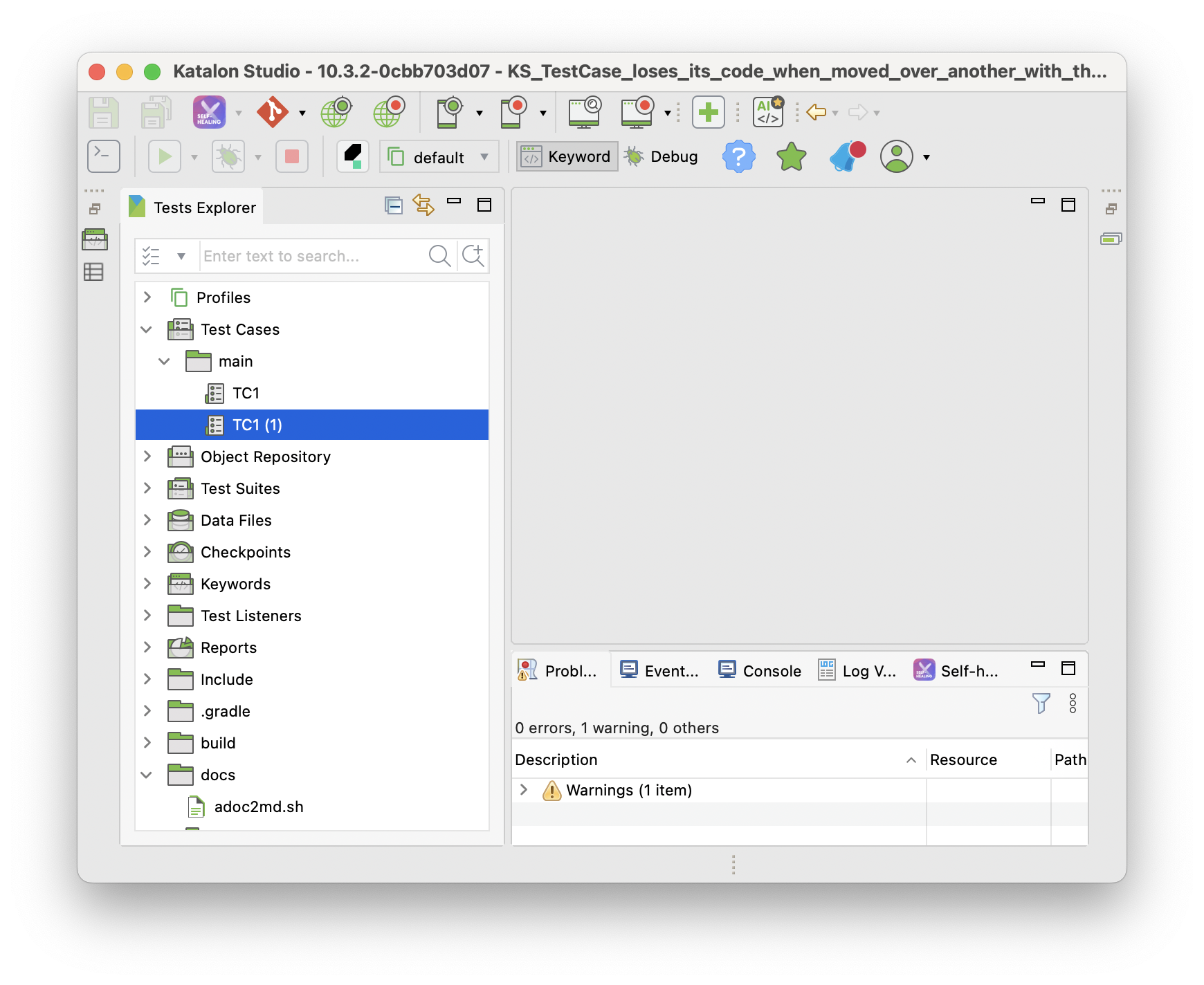Open the AI code assistant icon
The image size is (1204, 985).
(768, 112)
